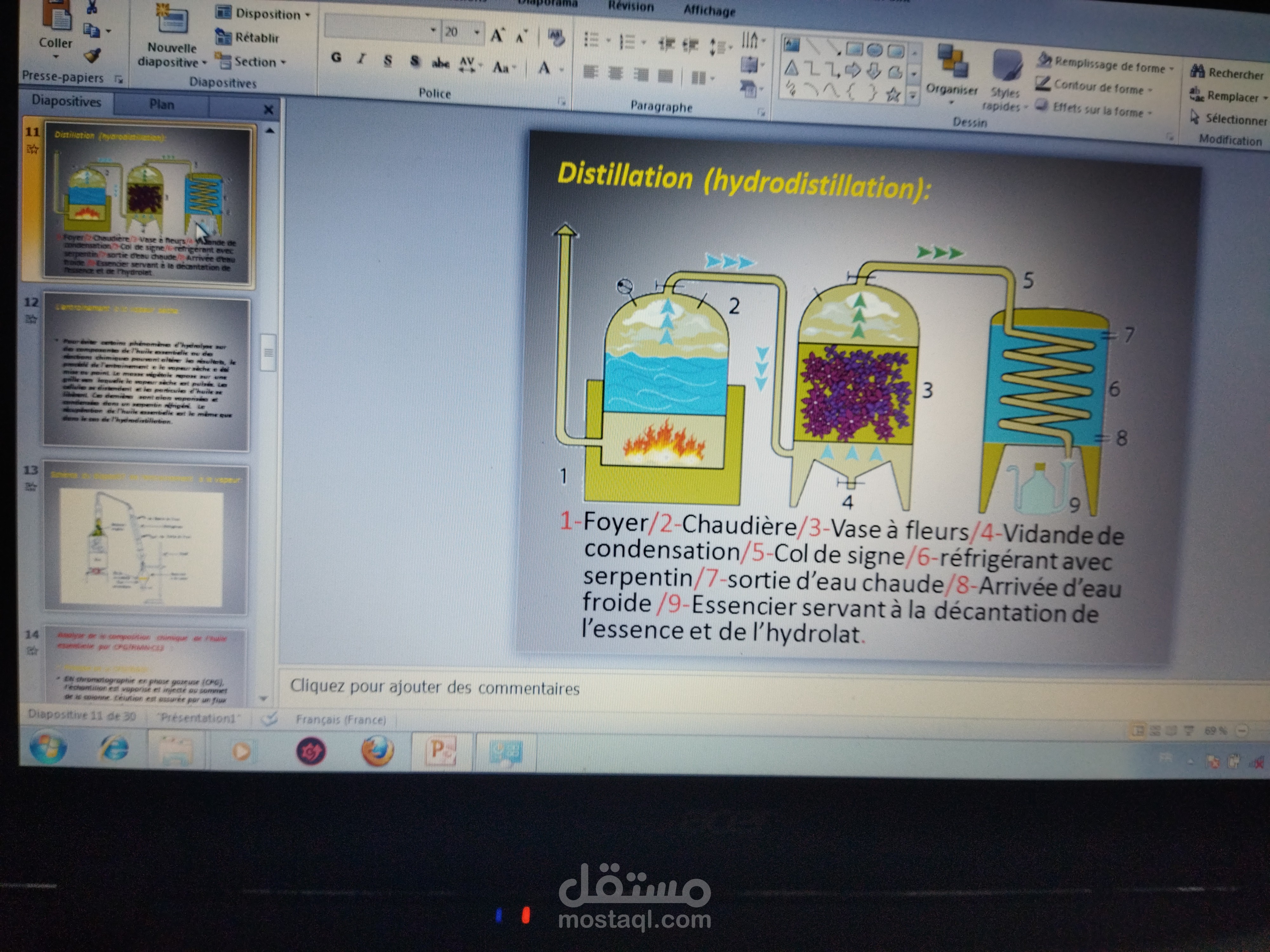
Task: Click the Sélectionner button
Action: click(1229, 119)
